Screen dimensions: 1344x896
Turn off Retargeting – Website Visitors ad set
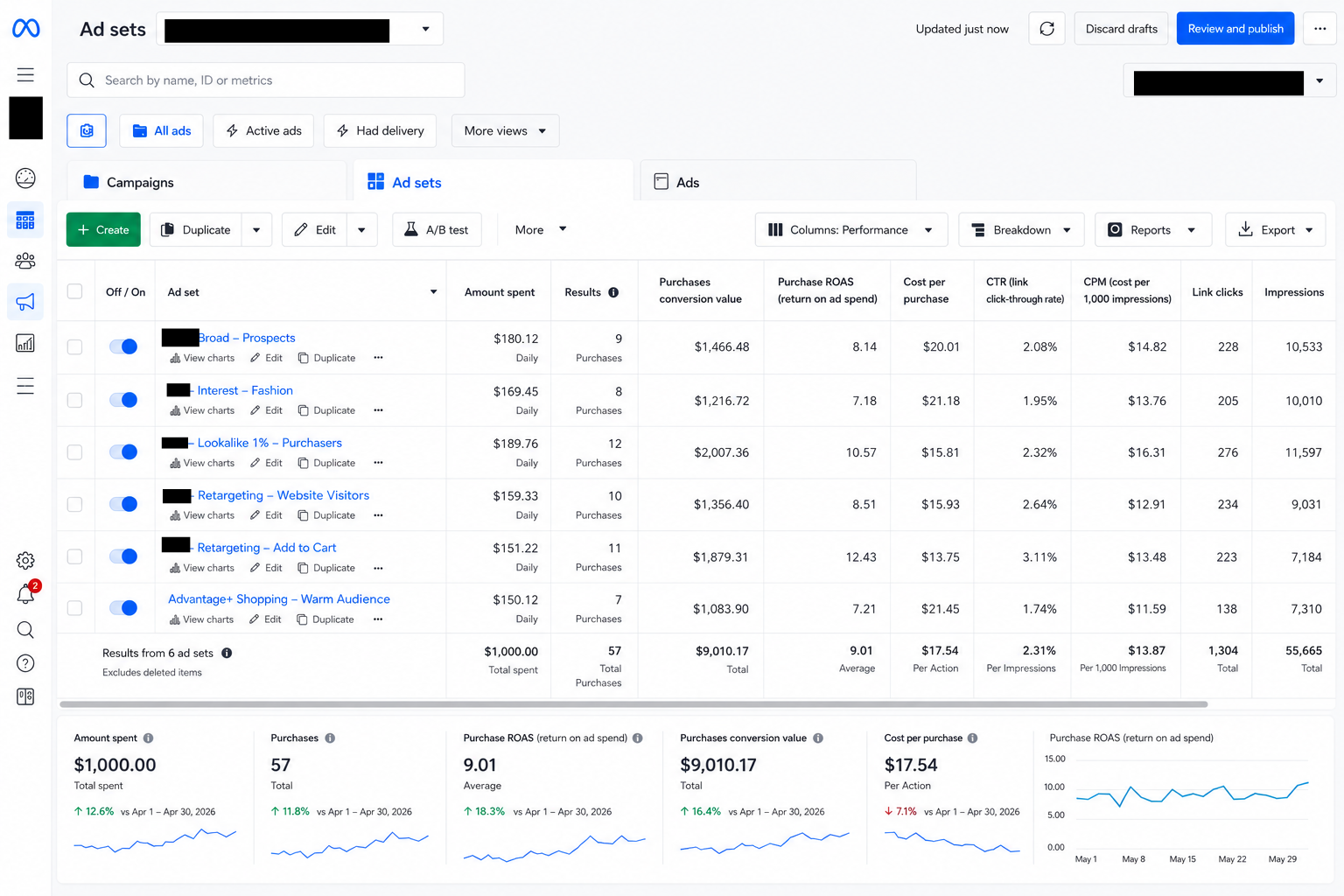coord(123,504)
